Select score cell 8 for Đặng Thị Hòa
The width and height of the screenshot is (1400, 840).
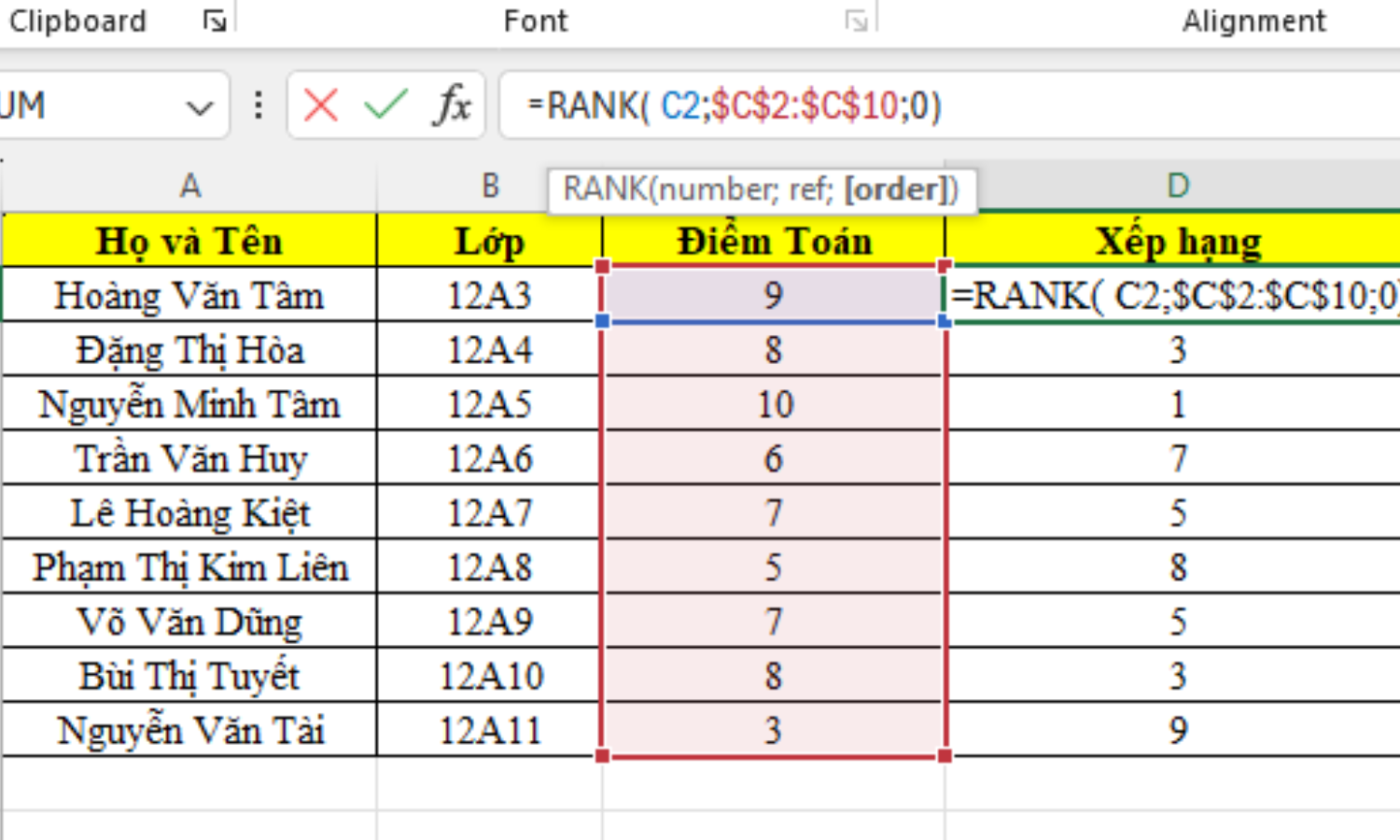(x=774, y=350)
